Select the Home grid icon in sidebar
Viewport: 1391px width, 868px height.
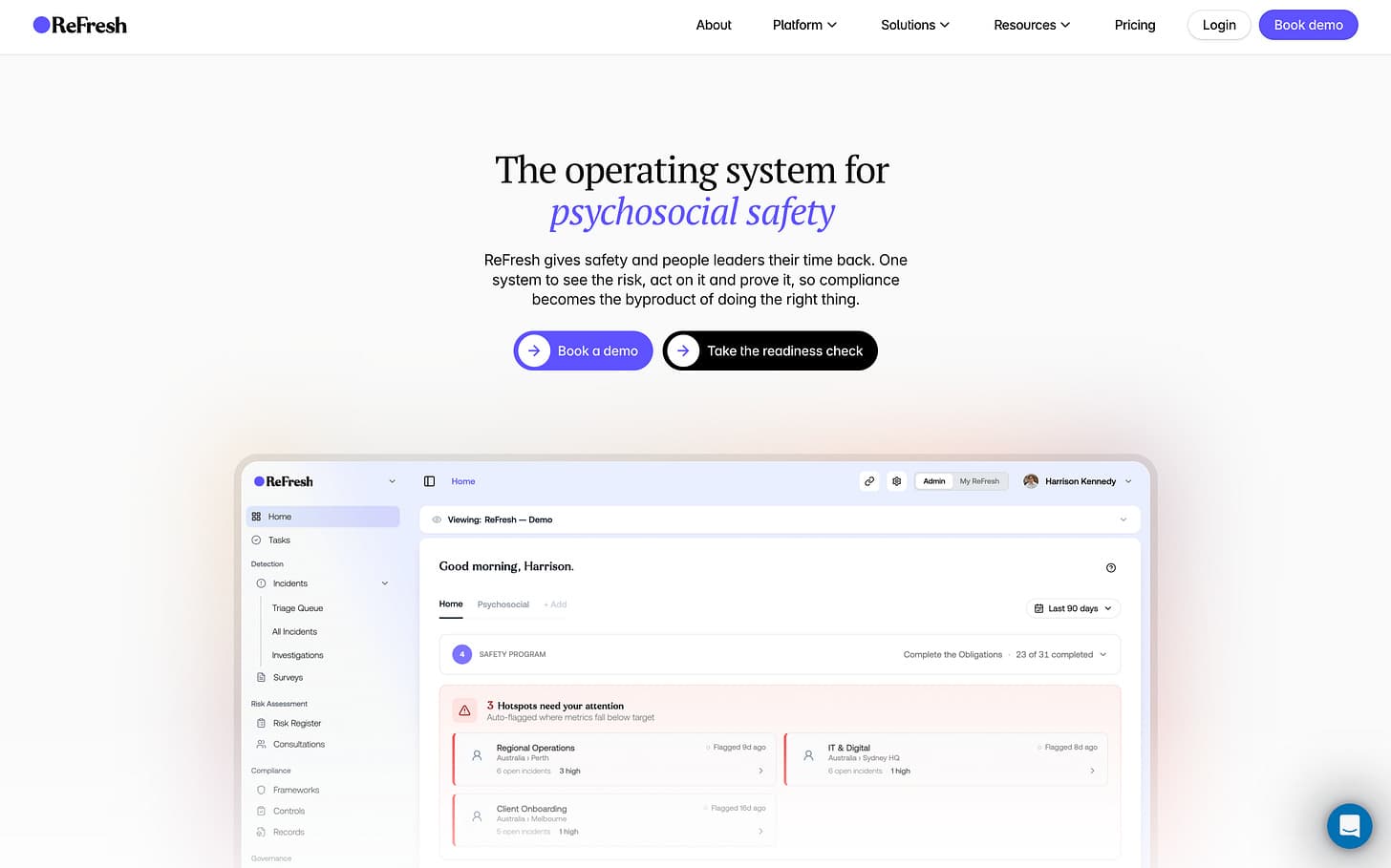point(256,517)
